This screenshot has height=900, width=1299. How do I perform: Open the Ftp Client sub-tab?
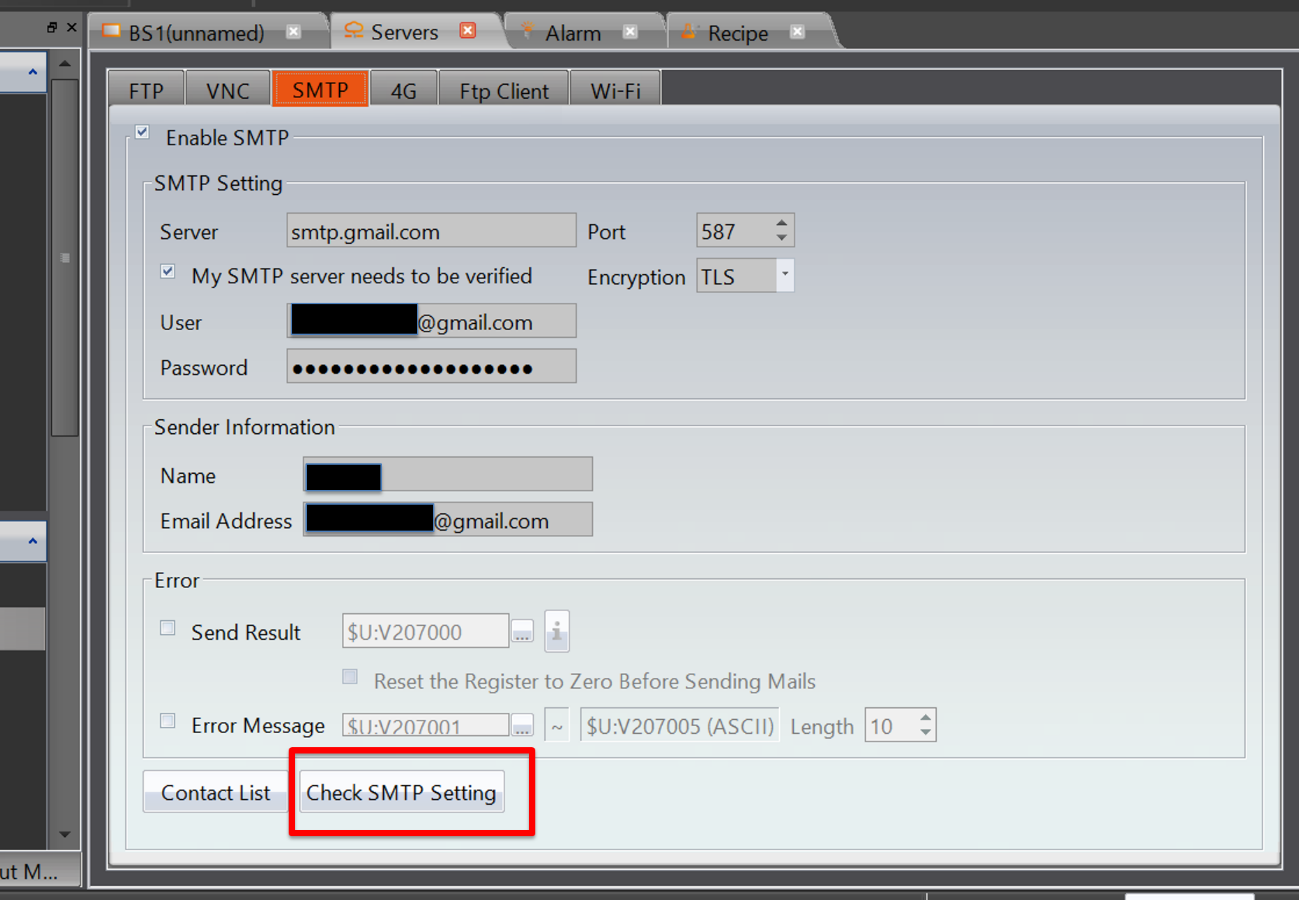tap(504, 90)
